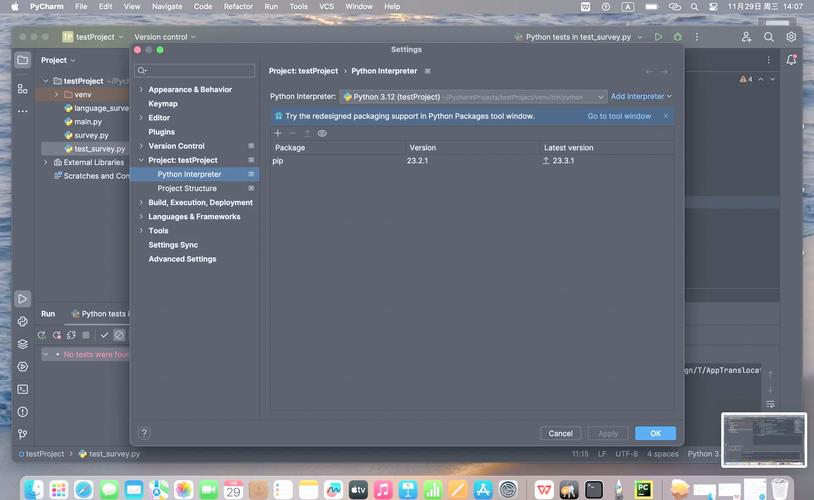Click the Debug bug icon in toolbar
Screen dimensions: 814x500
click(678, 37)
